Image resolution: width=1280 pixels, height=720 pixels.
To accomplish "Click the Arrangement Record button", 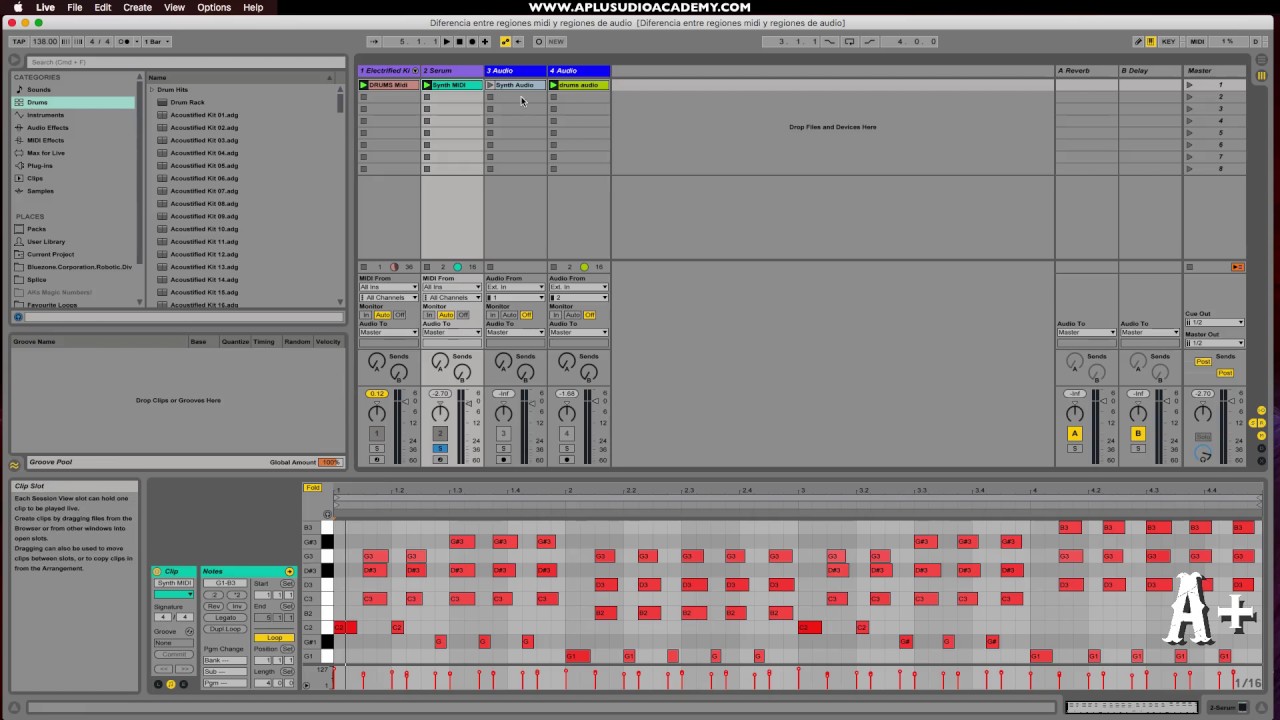I will [x=472, y=41].
